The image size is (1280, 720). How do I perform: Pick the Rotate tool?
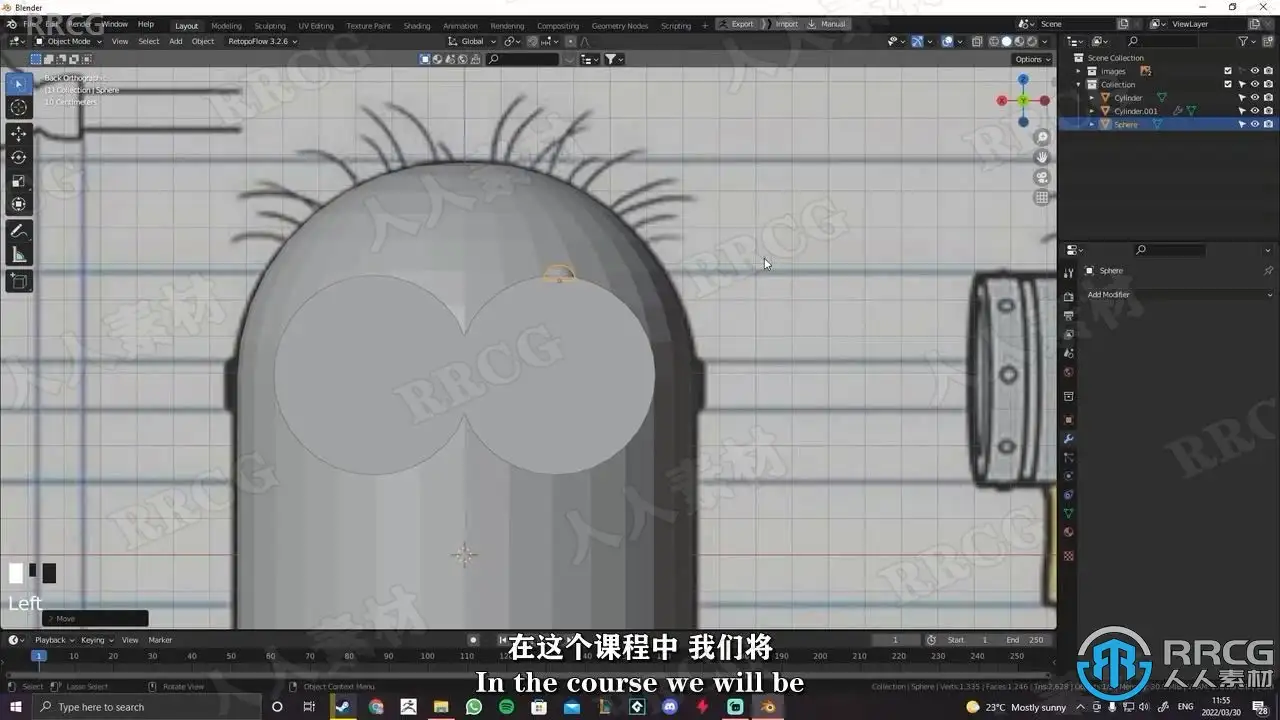click(18, 157)
